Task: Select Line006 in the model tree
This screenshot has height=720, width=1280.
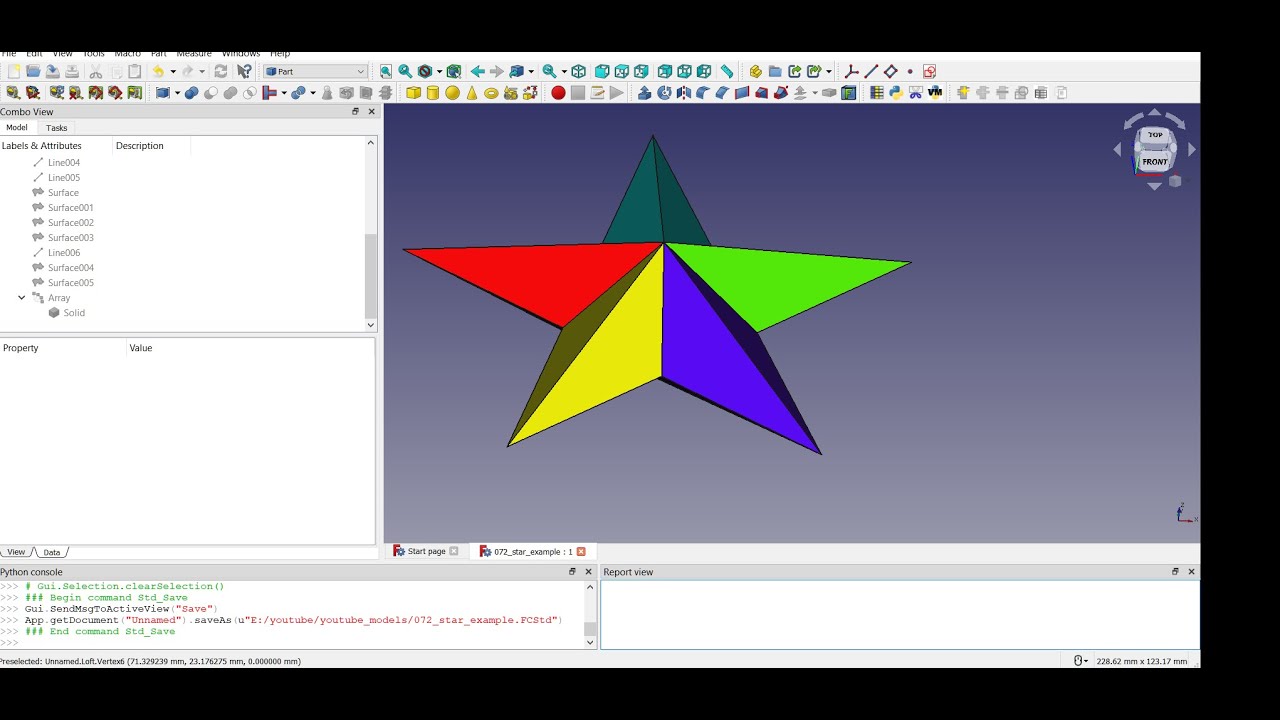Action: click(64, 253)
